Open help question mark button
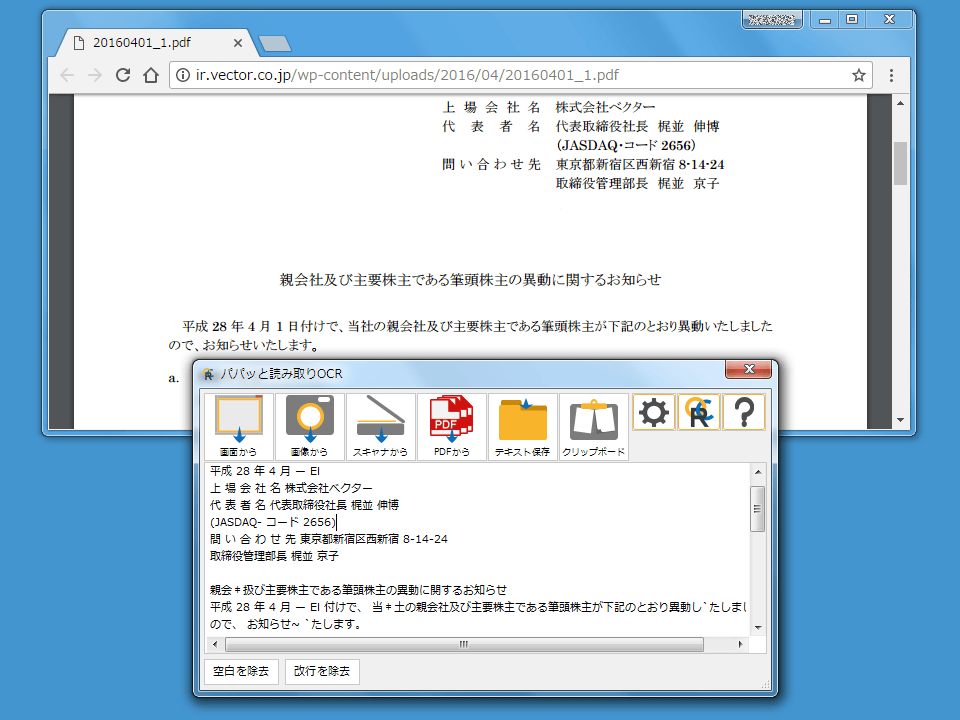This screenshot has width=960, height=720. (744, 413)
